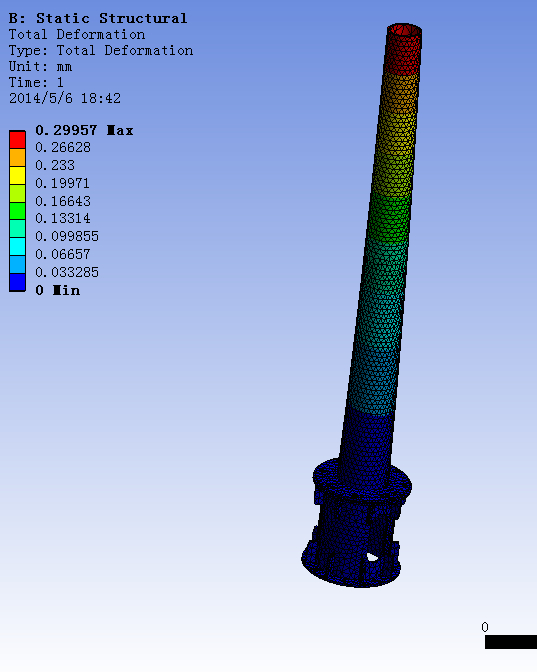
Task: Select the bright green legend color band
Action: tap(18, 211)
